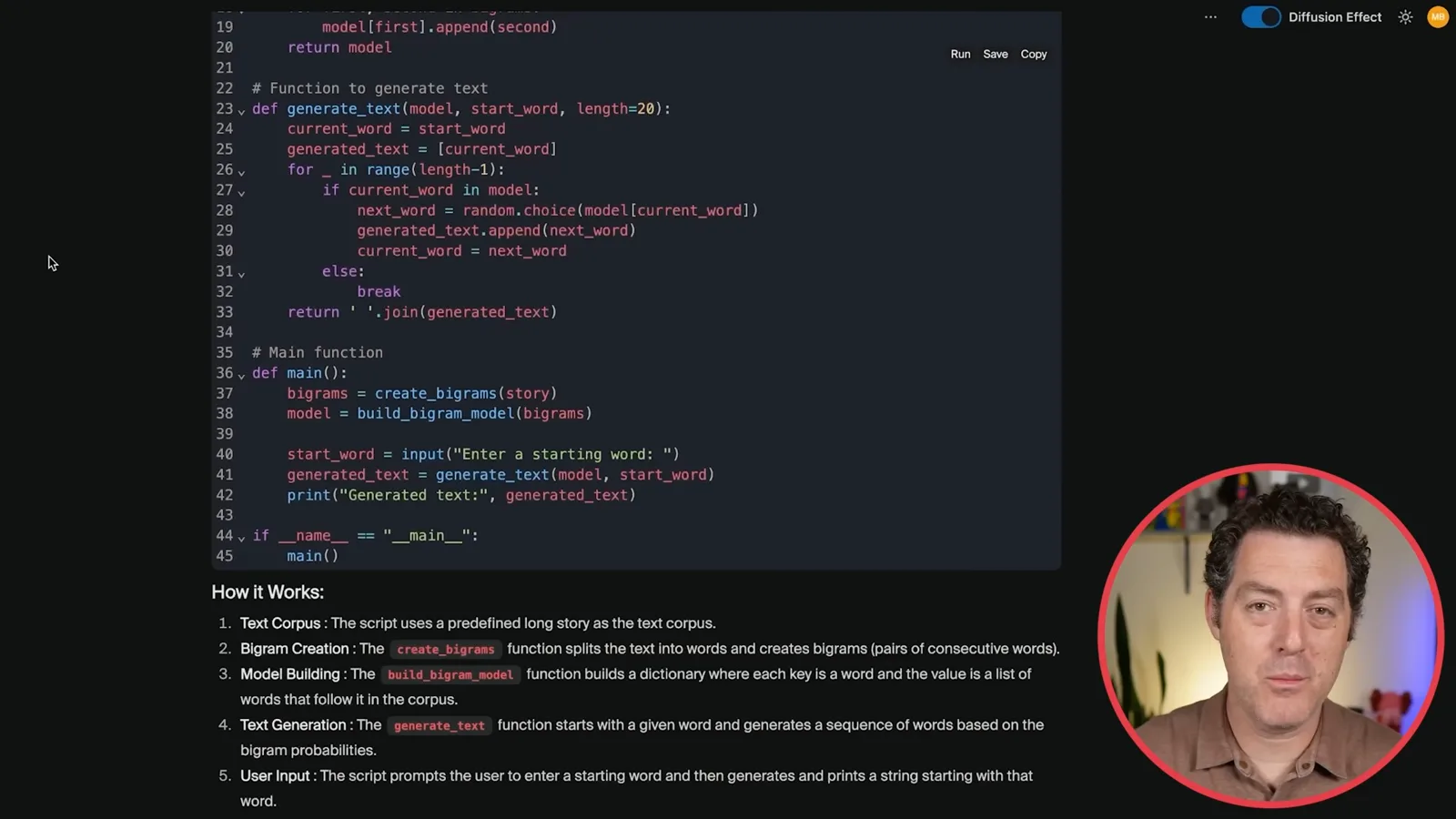Image resolution: width=1456 pixels, height=819 pixels.
Task: Open the three-dots options menu
Action: pos(1210,17)
